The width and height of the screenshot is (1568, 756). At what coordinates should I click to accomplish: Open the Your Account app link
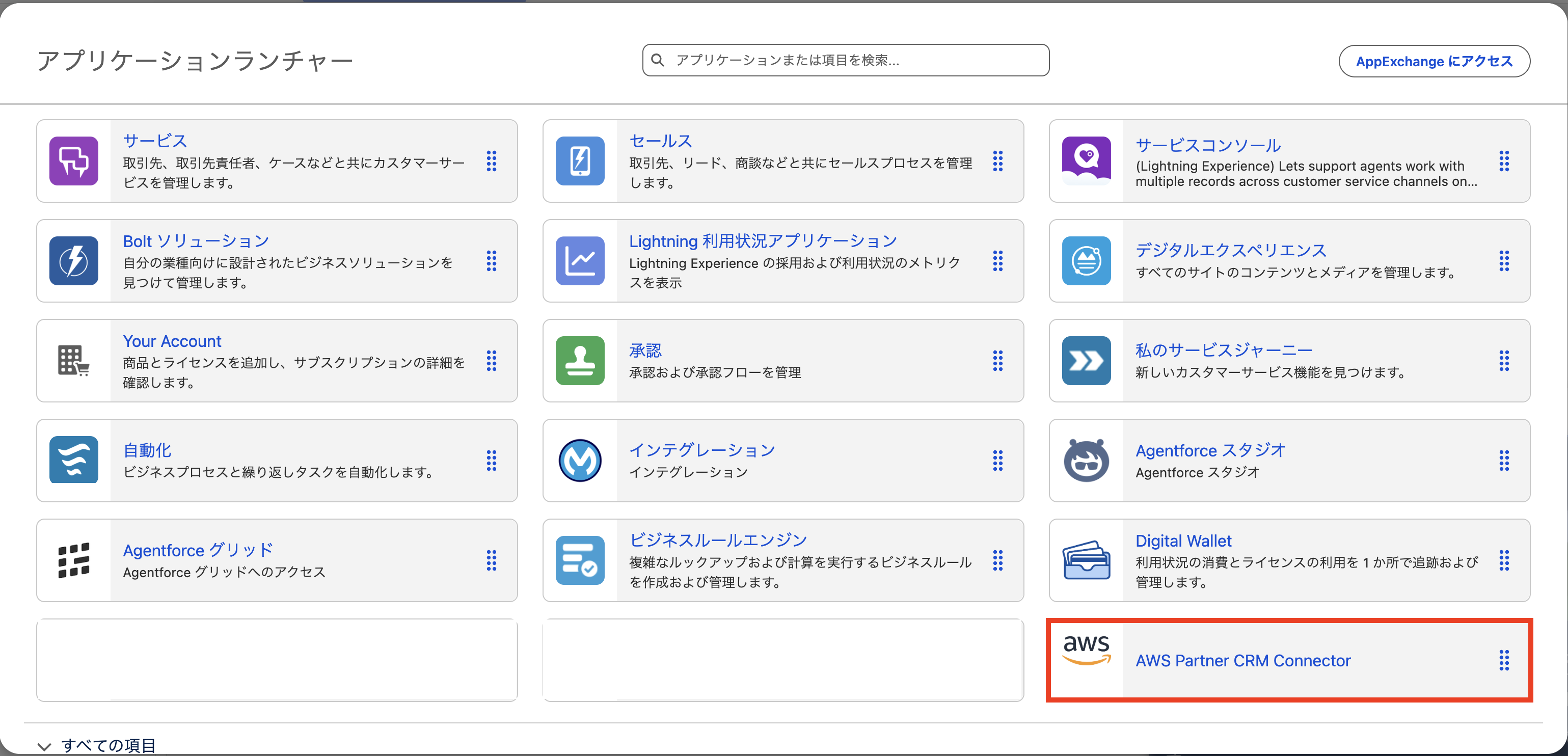(x=172, y=341)
